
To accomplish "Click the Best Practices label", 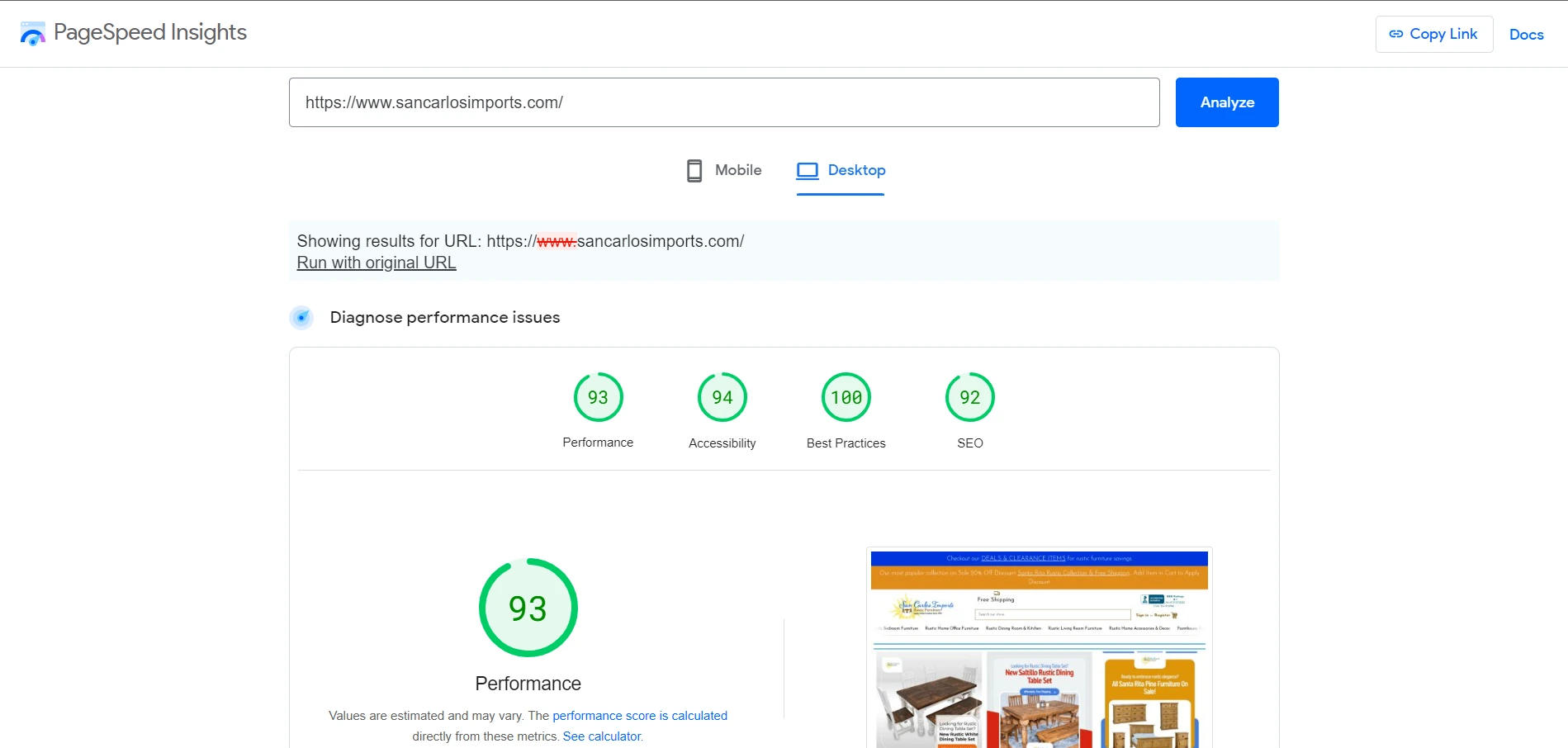I will [x=846, y=443].
